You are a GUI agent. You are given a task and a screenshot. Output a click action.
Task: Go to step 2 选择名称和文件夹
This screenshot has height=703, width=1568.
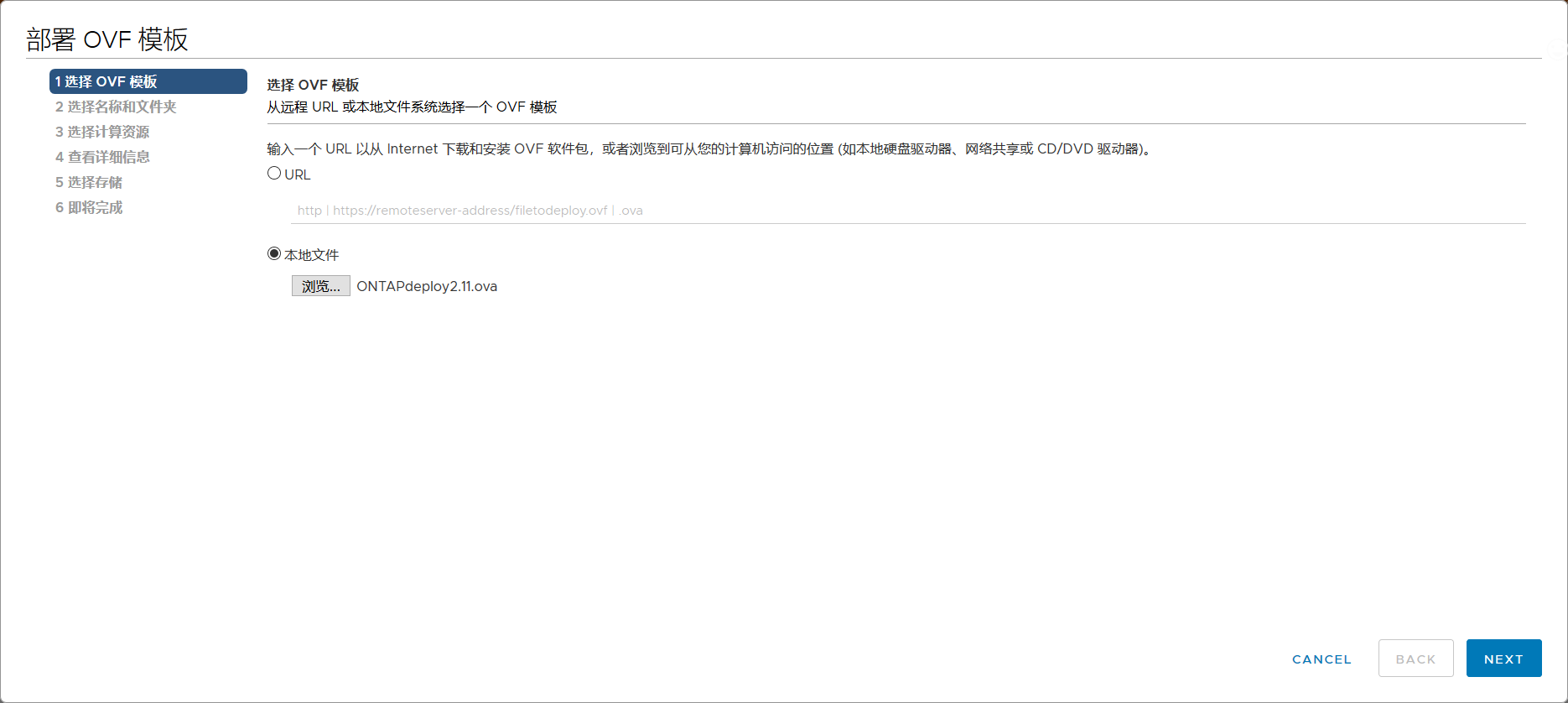(x=116, y=107)
